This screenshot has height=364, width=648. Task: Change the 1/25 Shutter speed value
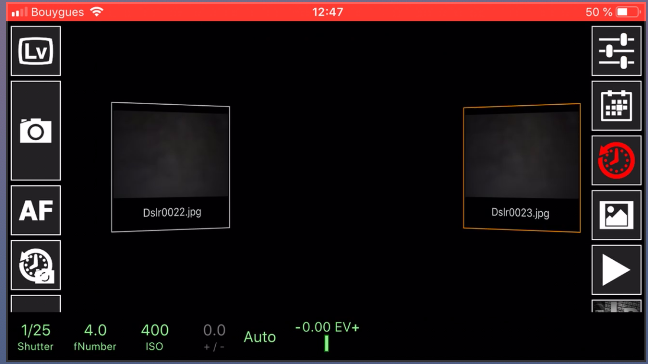[36, 337]
